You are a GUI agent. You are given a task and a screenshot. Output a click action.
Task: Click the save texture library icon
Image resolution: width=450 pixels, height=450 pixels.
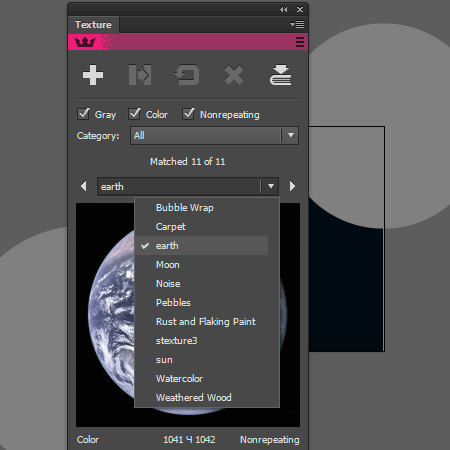280,75
